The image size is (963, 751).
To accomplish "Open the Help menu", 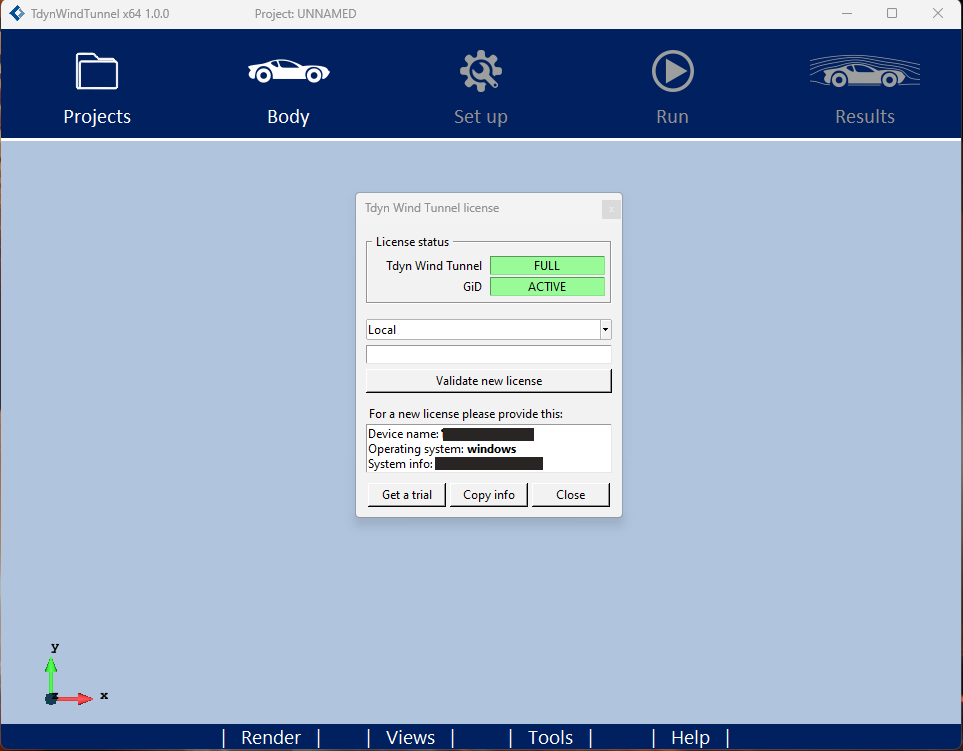I will point(690,737).
